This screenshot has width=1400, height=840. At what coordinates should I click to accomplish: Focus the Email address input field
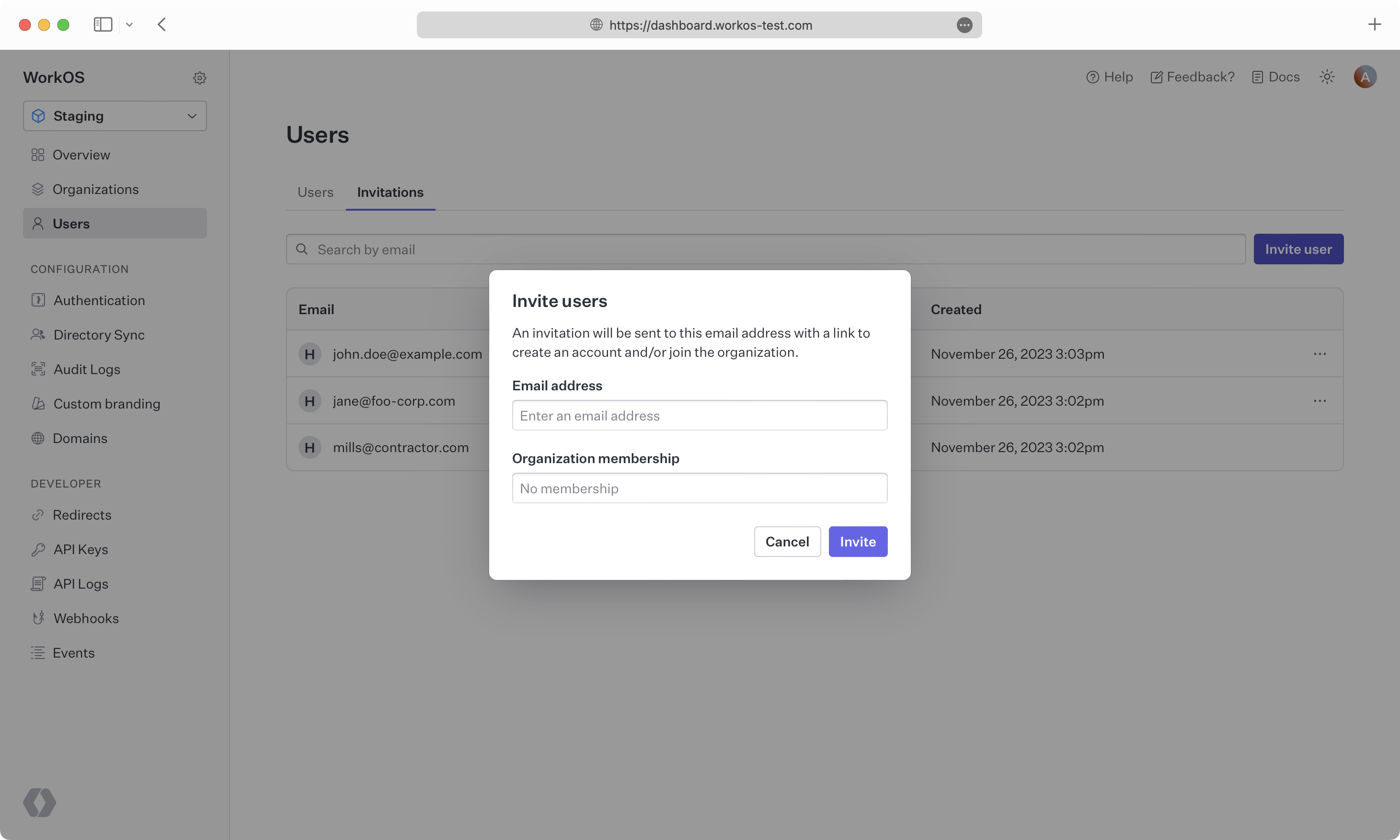pyautogui.click(x=699, y=416)
